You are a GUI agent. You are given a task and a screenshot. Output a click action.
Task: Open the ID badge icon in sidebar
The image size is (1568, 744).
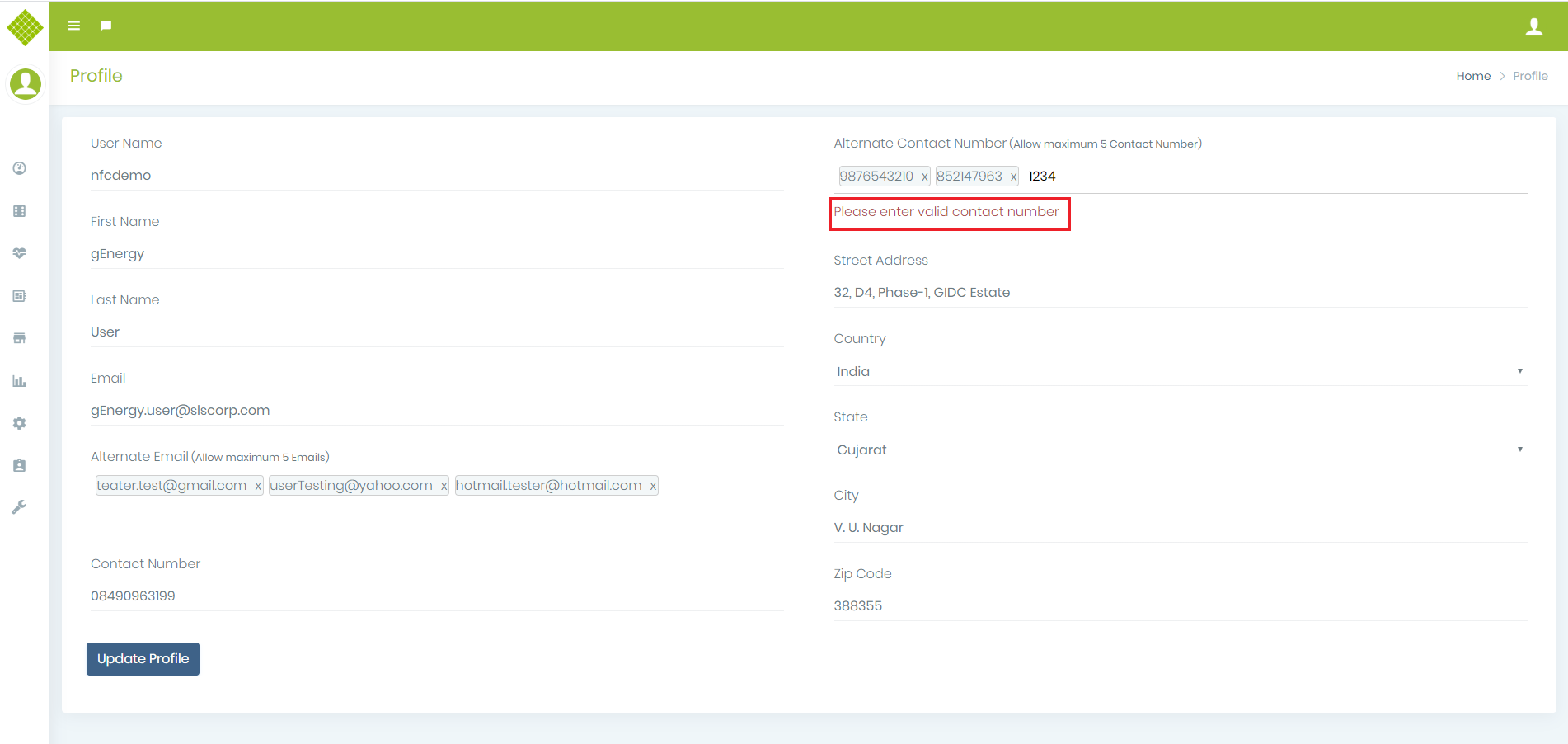pos(20,465)
